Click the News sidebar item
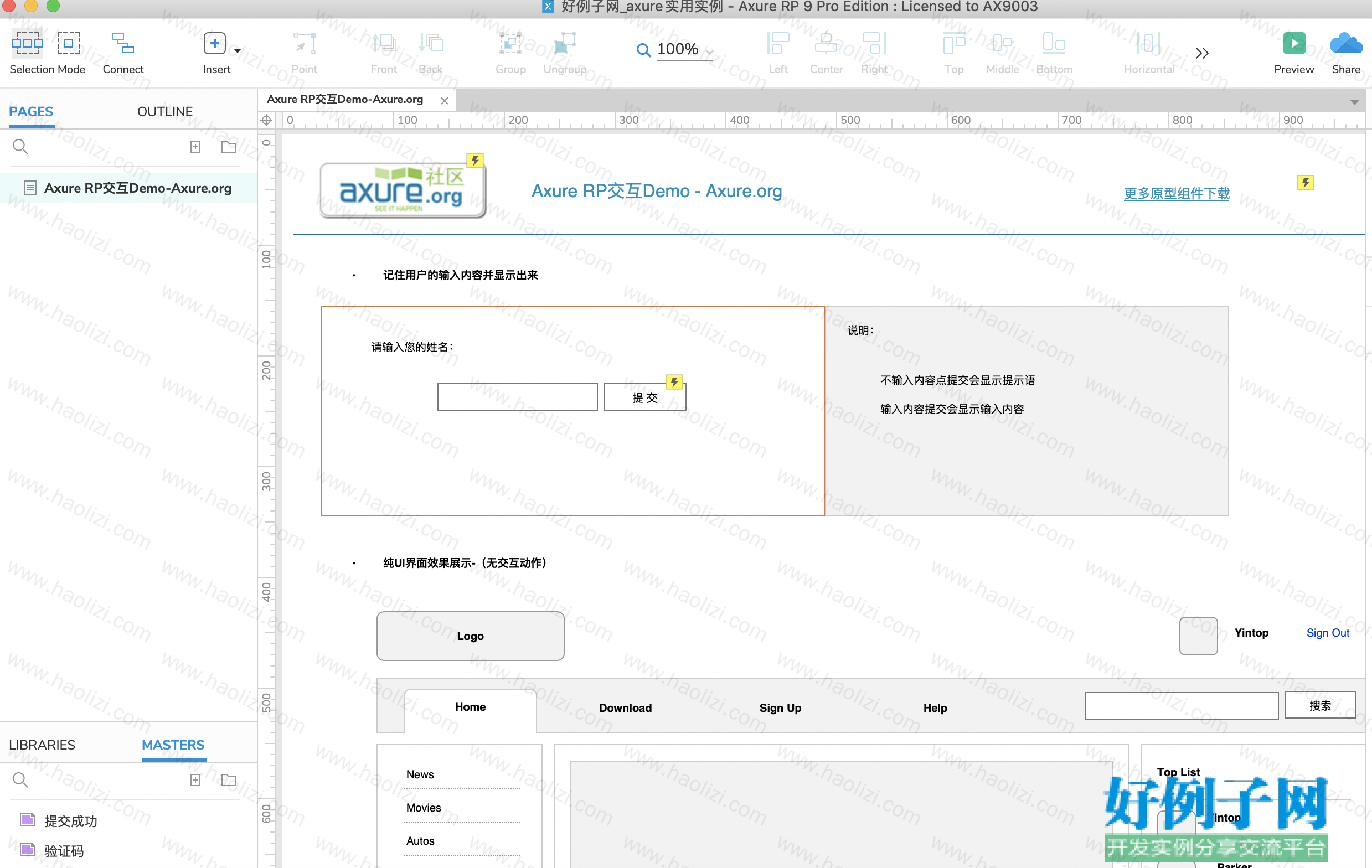 click(420, 774)
